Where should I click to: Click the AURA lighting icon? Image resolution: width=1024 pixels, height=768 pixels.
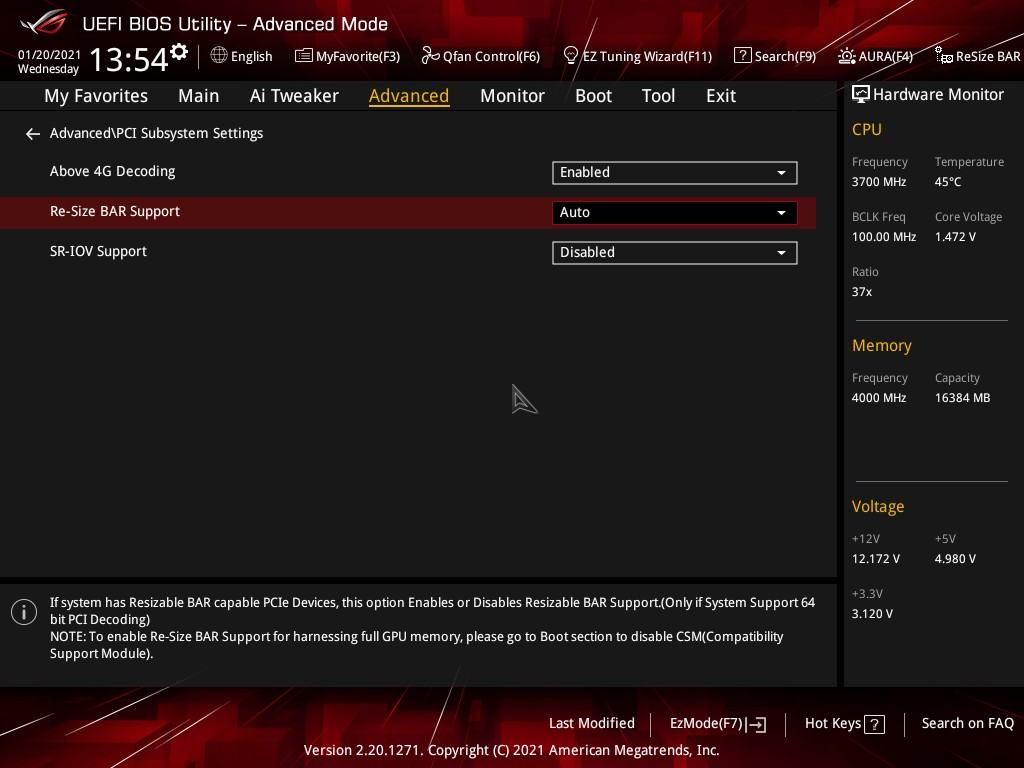pyautogui.click(x=846, y=56)
